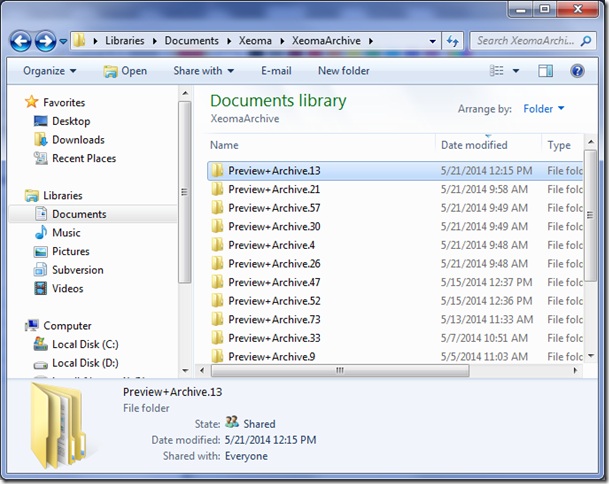Click the navigation pane scroll-up arrow
Image resolution: width=609 pixels, height=484 pixels.
pos(185,93)
